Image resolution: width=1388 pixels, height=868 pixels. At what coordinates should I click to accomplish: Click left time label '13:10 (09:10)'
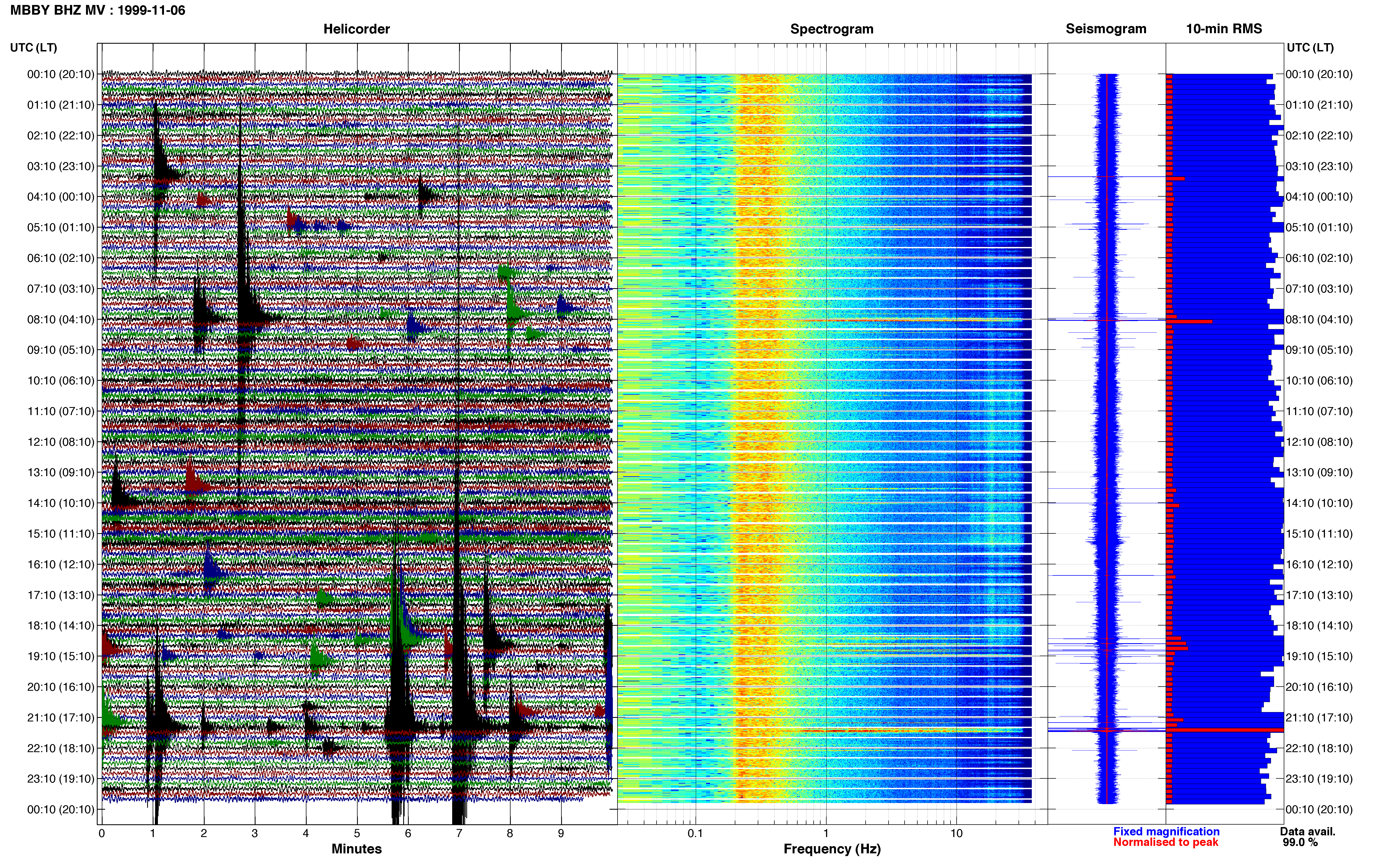pyautogui.click(x=61, y=473)
